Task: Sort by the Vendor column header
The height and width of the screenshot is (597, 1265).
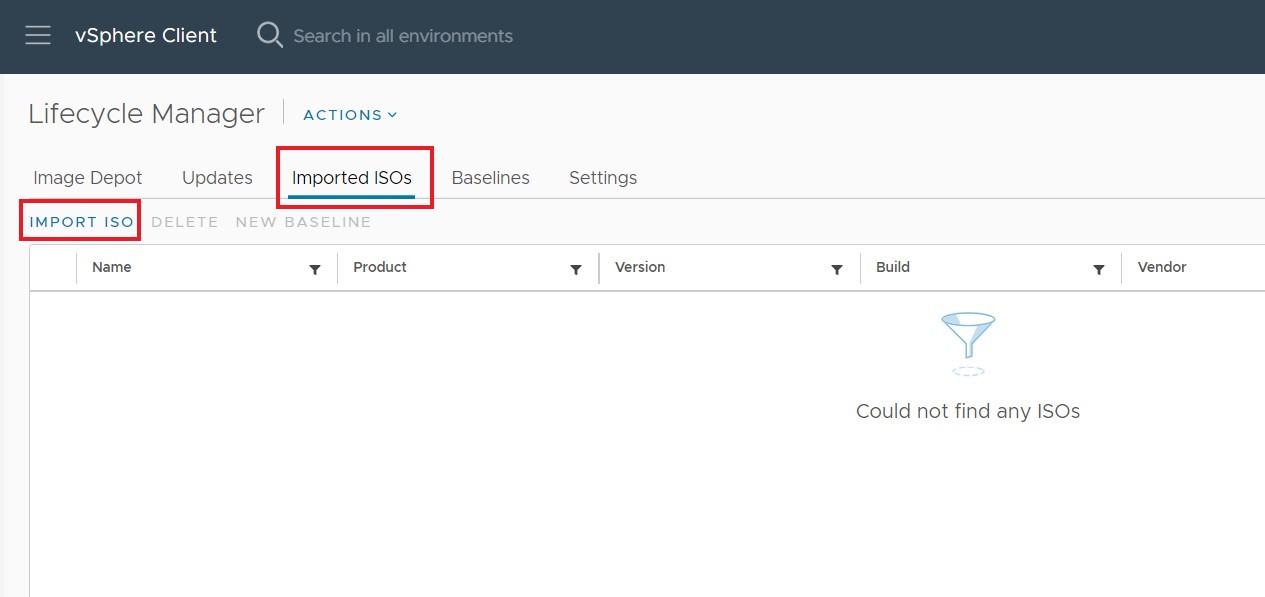Action: pyautogui.click(x=1162, y=267)
